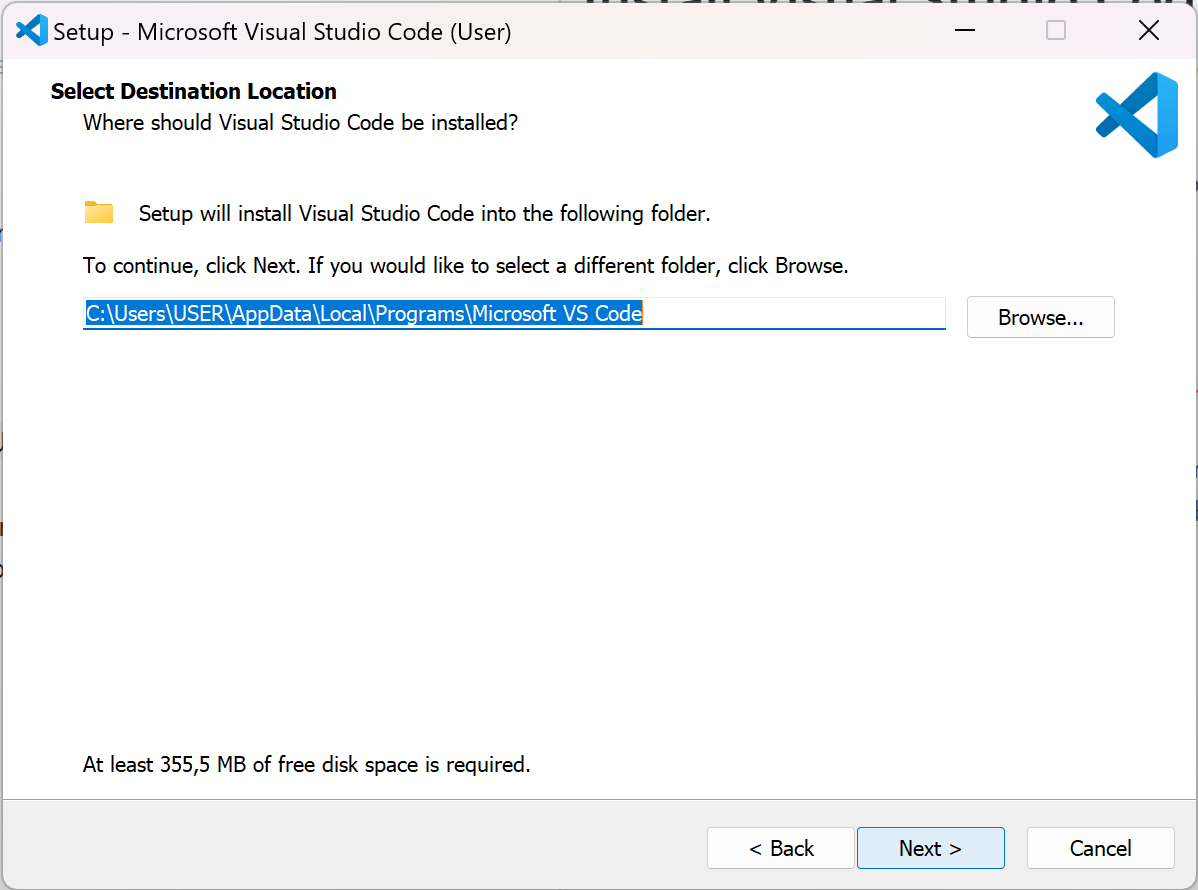Go back to the previous step

[780, 848]
